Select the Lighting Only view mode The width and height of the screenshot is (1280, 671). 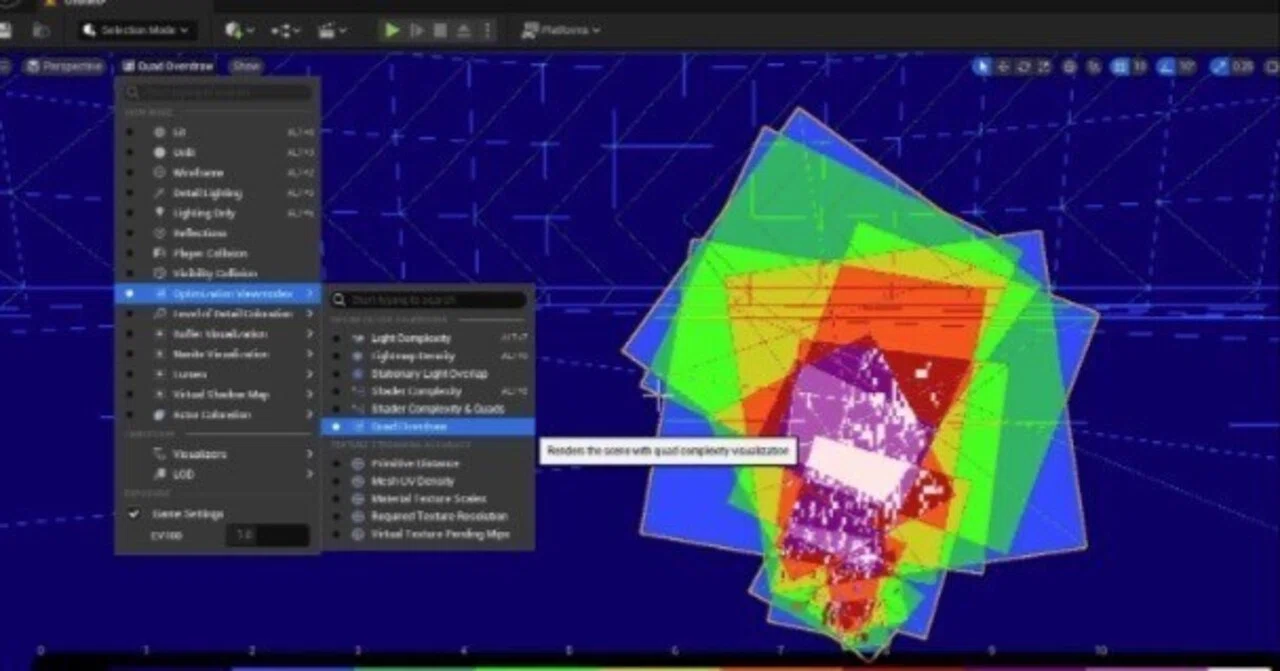(217, 213)
